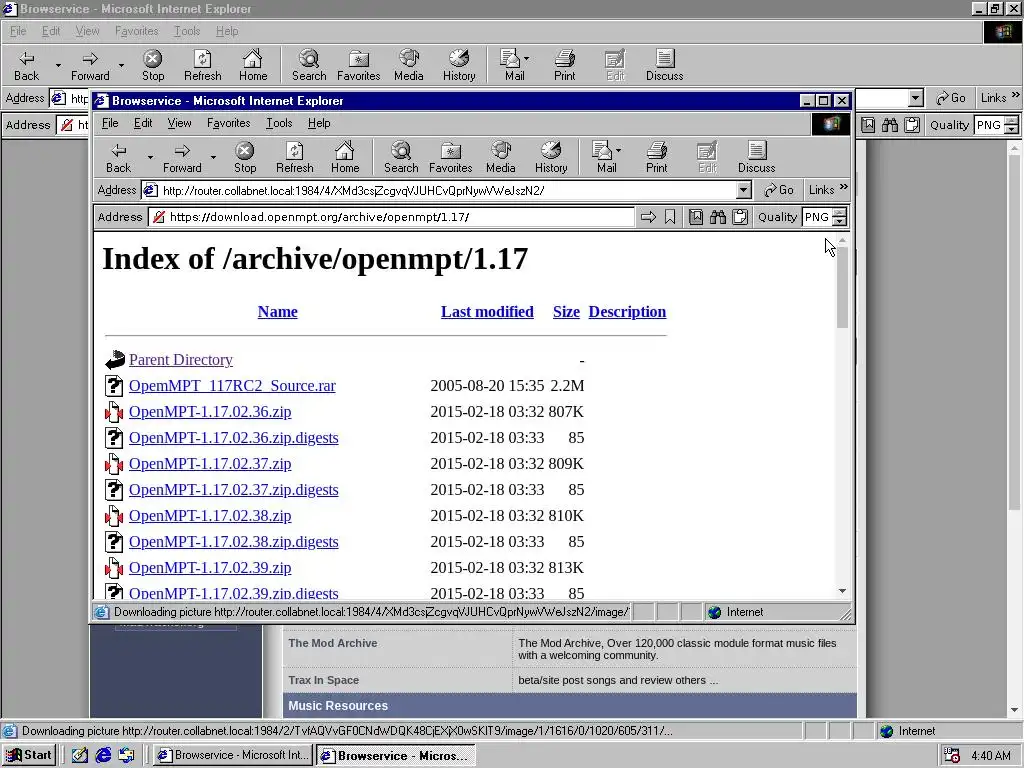This screenshot has width=1024, height=768.
Task: Click Stop in the background window toolbar
Action: [x=153, y=66]
